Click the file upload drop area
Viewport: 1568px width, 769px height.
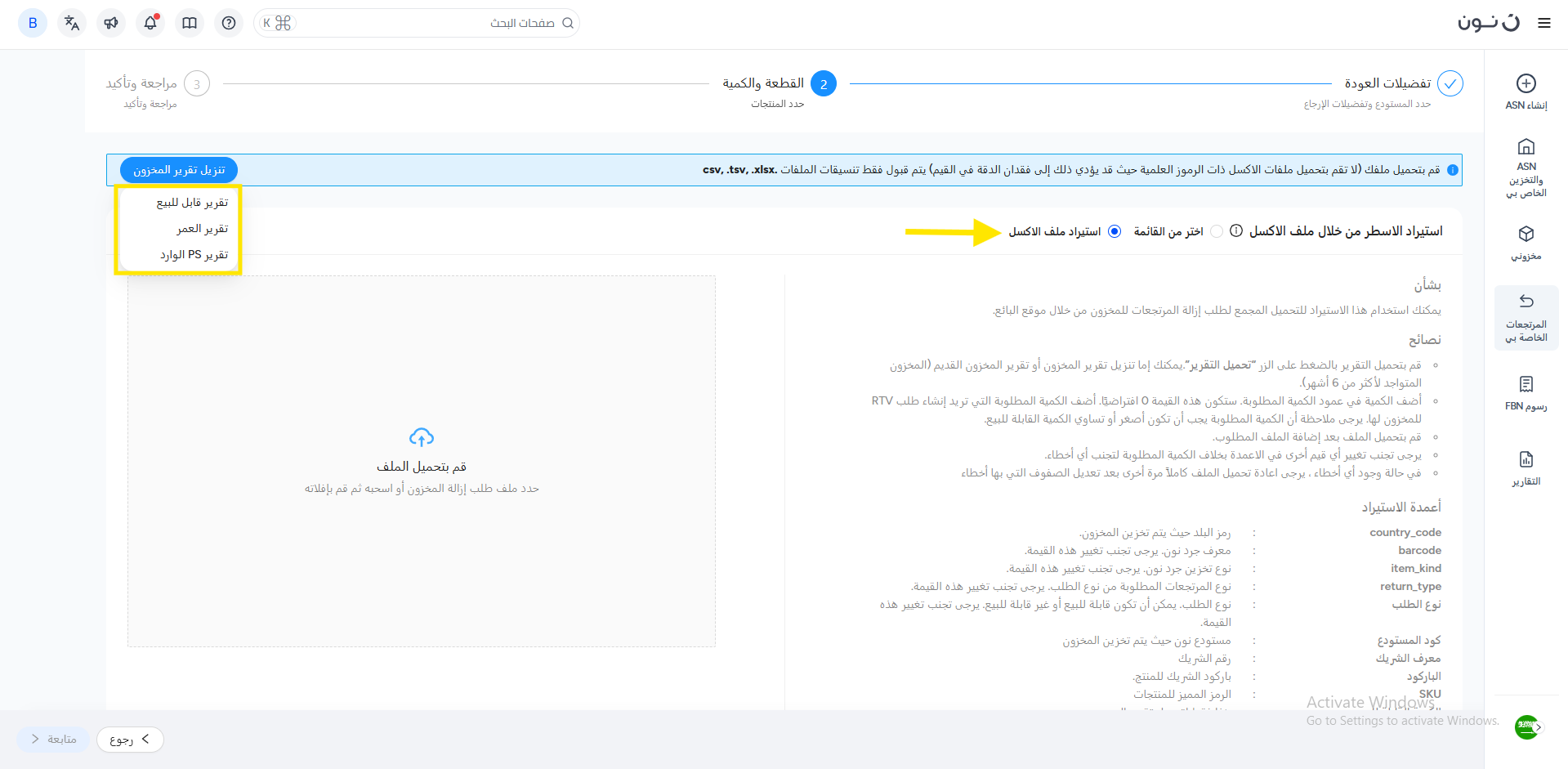coord(422,461)
